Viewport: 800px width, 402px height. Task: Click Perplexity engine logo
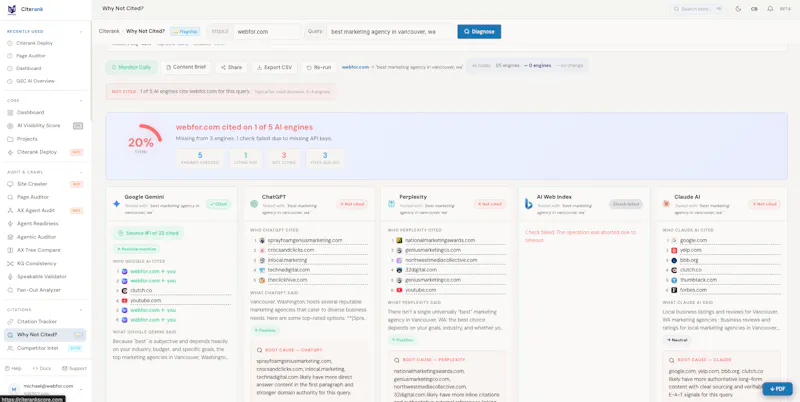pyautogui.click(x=391, y=204)
